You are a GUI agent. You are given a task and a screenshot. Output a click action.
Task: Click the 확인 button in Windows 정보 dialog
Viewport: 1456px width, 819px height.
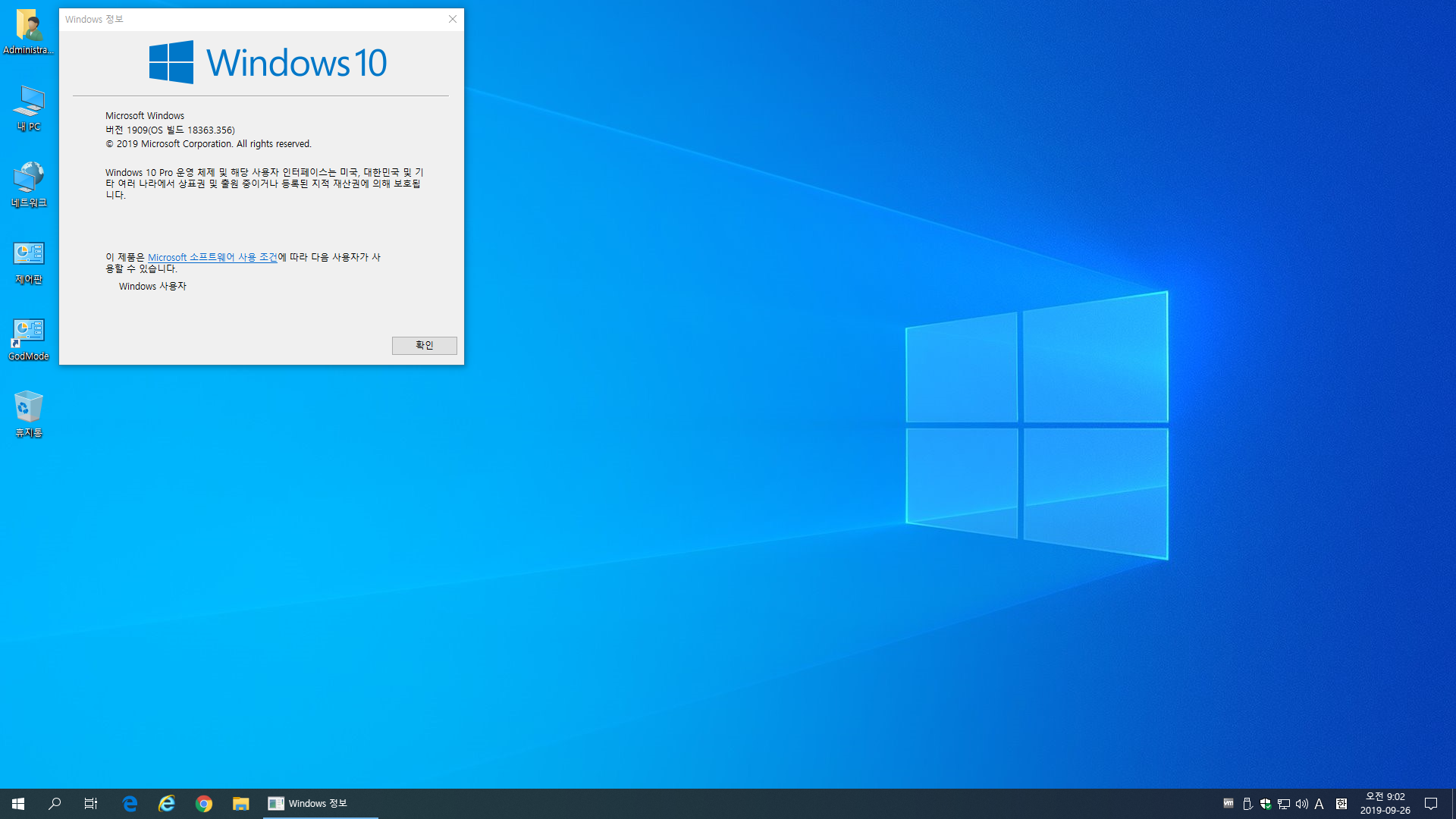coord(424,345)
